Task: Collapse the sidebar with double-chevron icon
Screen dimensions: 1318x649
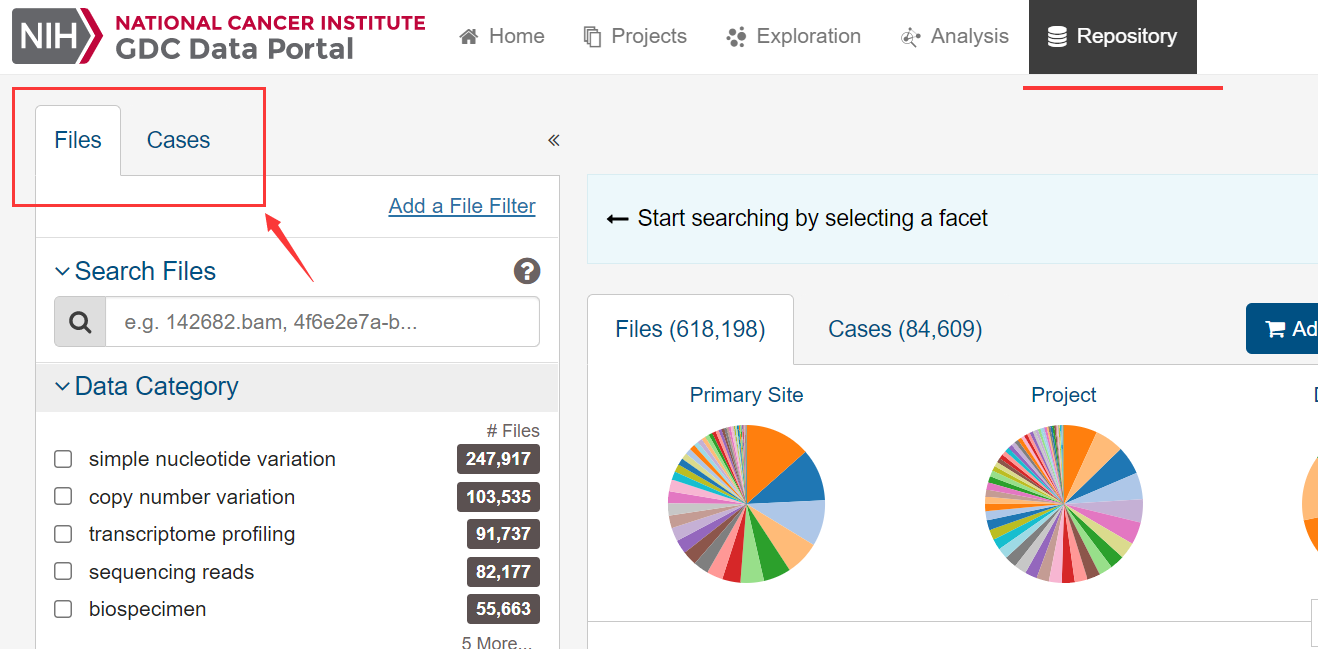Action: [554, 140]
